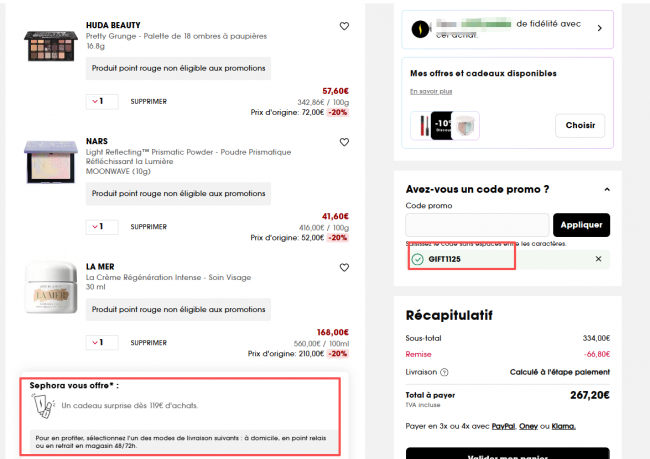The image size is (650, 459).
Task: Change quantity dropdown for NARS powder
Action: coord(102,226)
